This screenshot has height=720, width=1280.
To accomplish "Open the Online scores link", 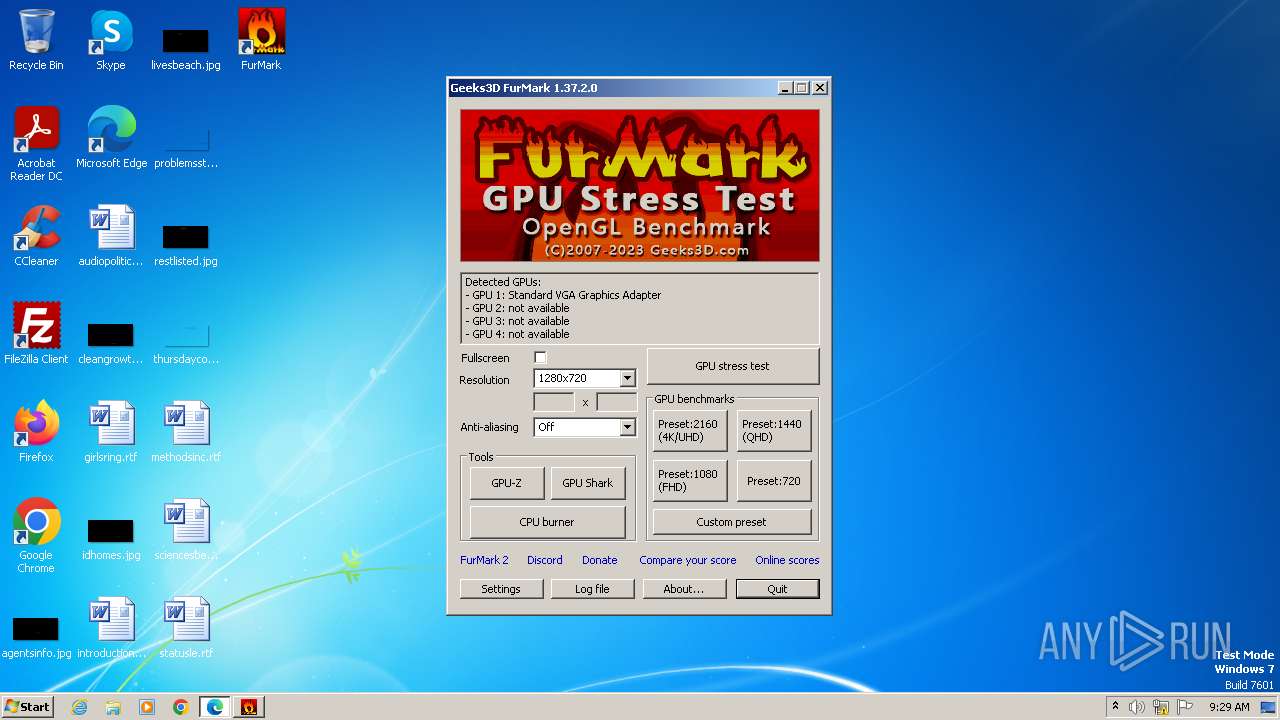I will pyautogui.click(x=787, y=560).
